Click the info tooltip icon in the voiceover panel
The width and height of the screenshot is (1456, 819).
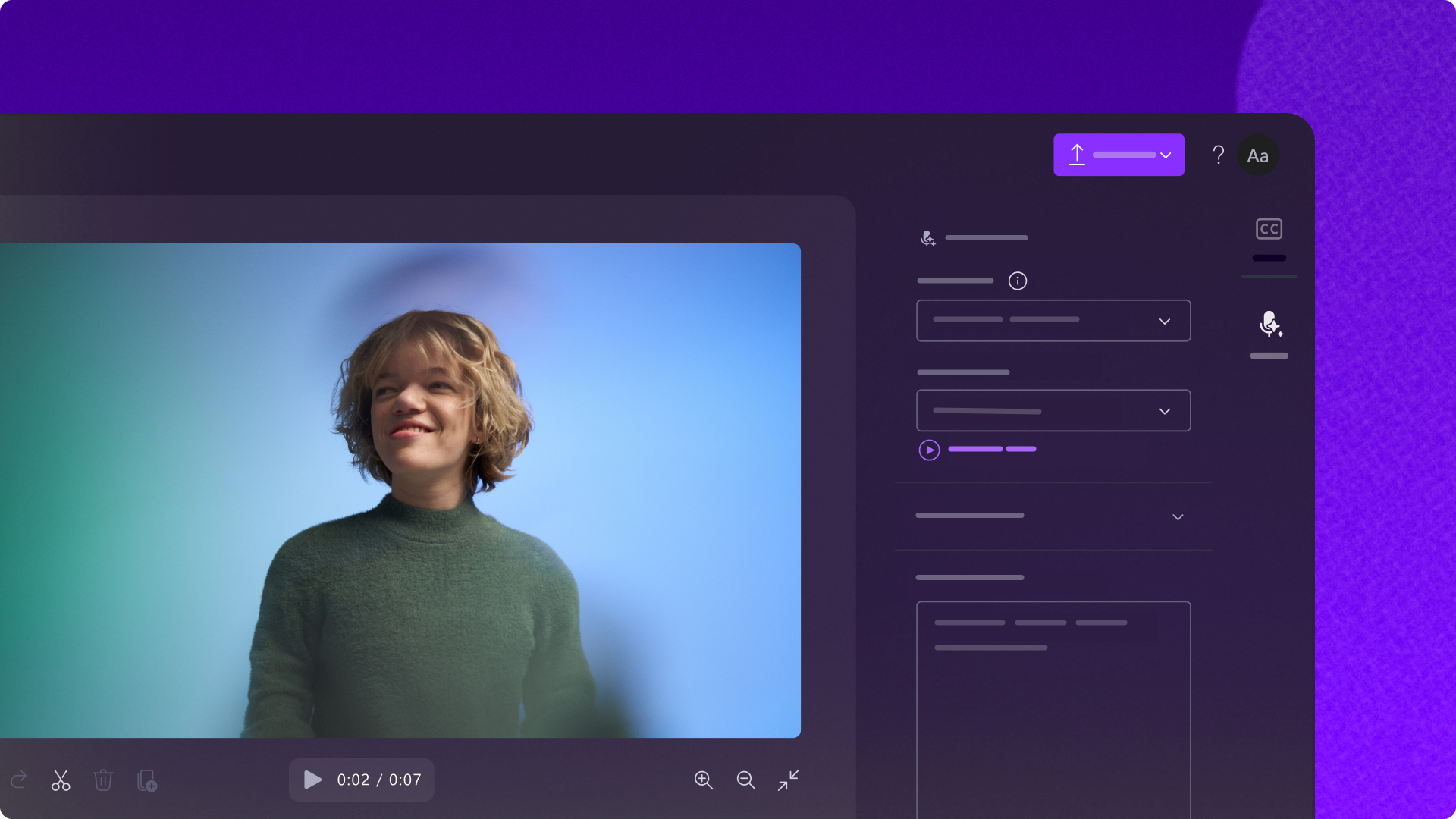tap(1018, 281)
